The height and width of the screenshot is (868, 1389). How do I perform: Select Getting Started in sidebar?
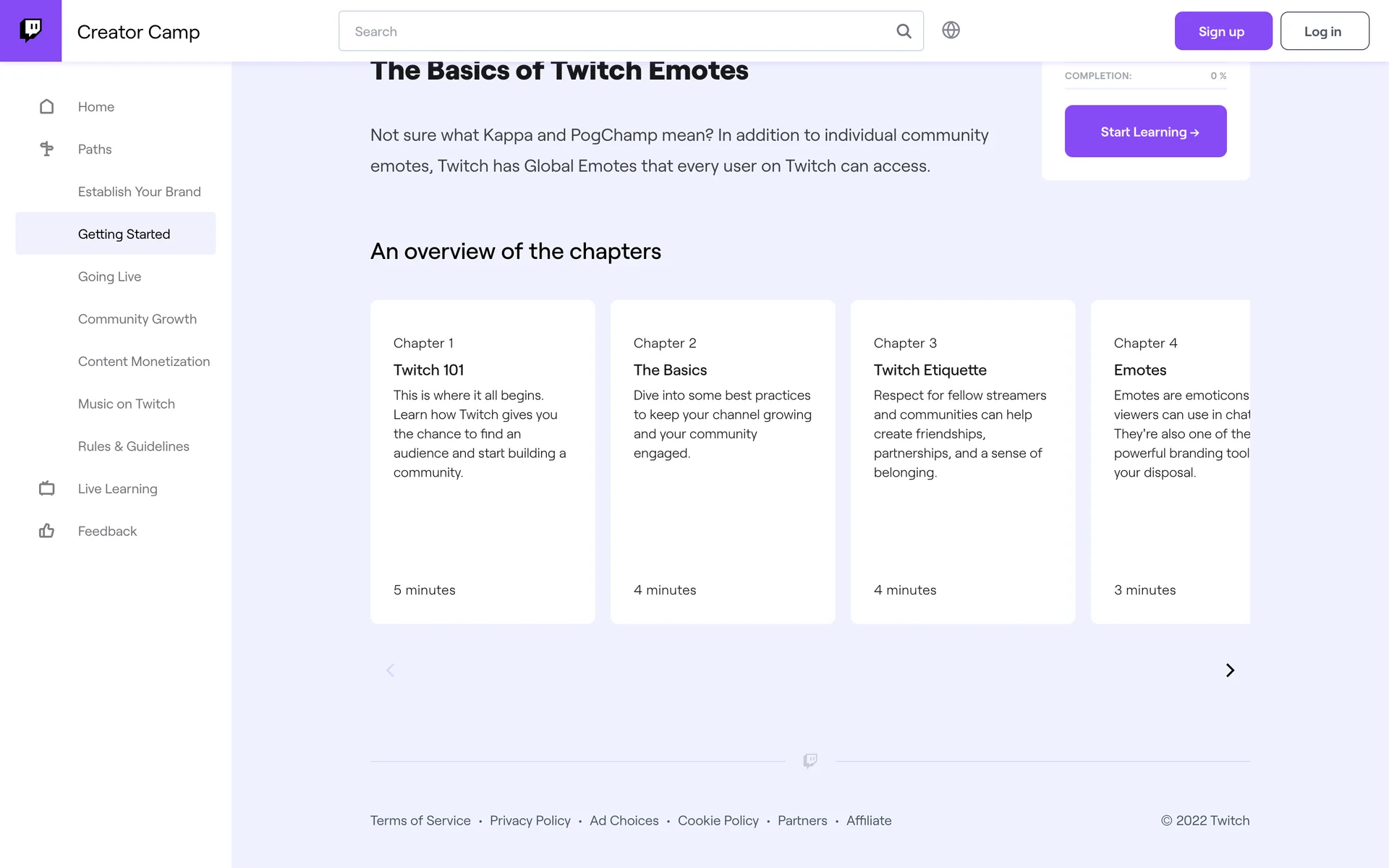(x=124, y=234)
